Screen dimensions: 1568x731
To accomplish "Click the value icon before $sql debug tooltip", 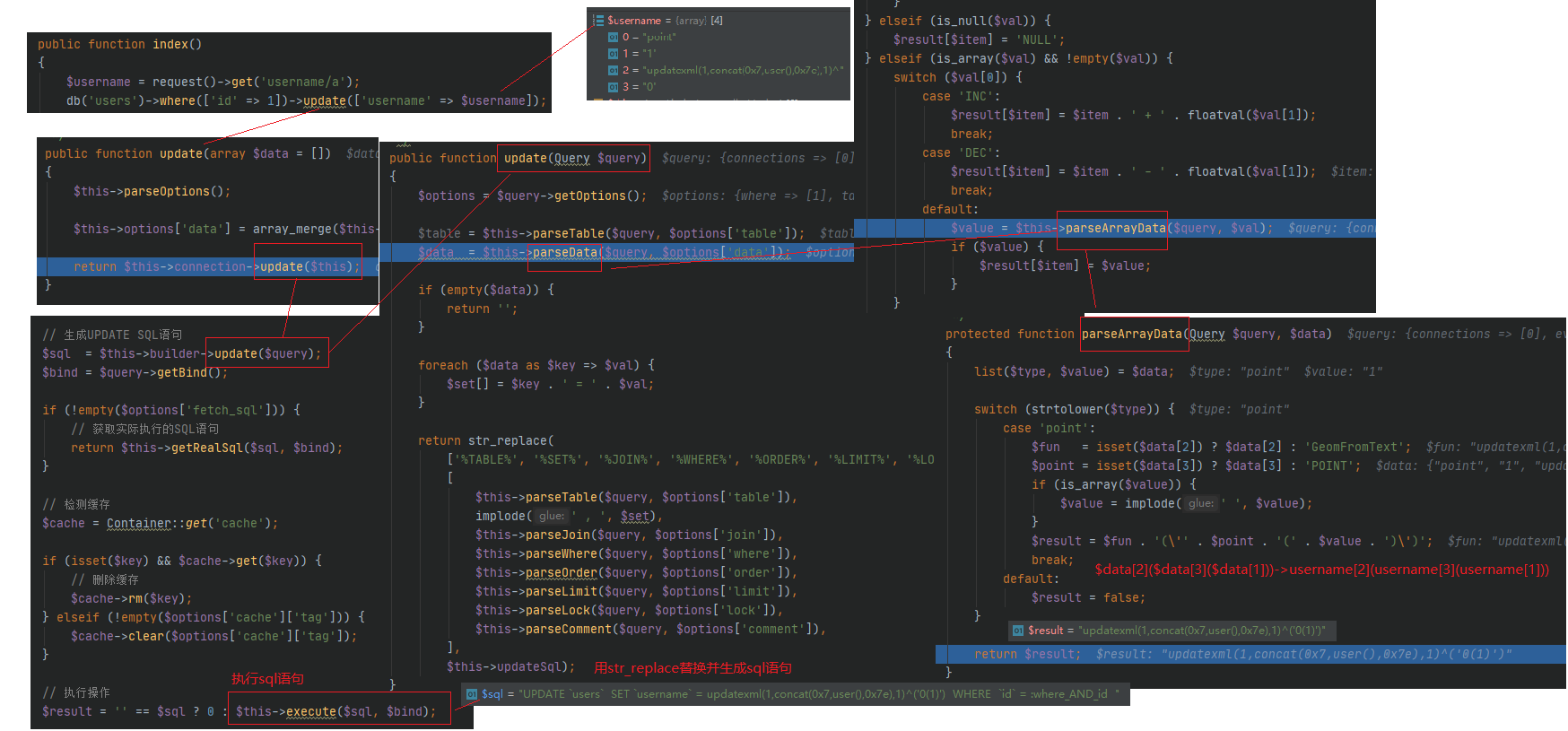I will [x=472, y=694].
